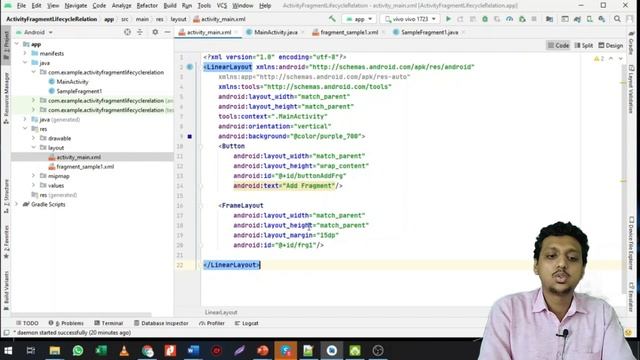
Task: Open the Problems tool window
Action: tap(66, 323)
